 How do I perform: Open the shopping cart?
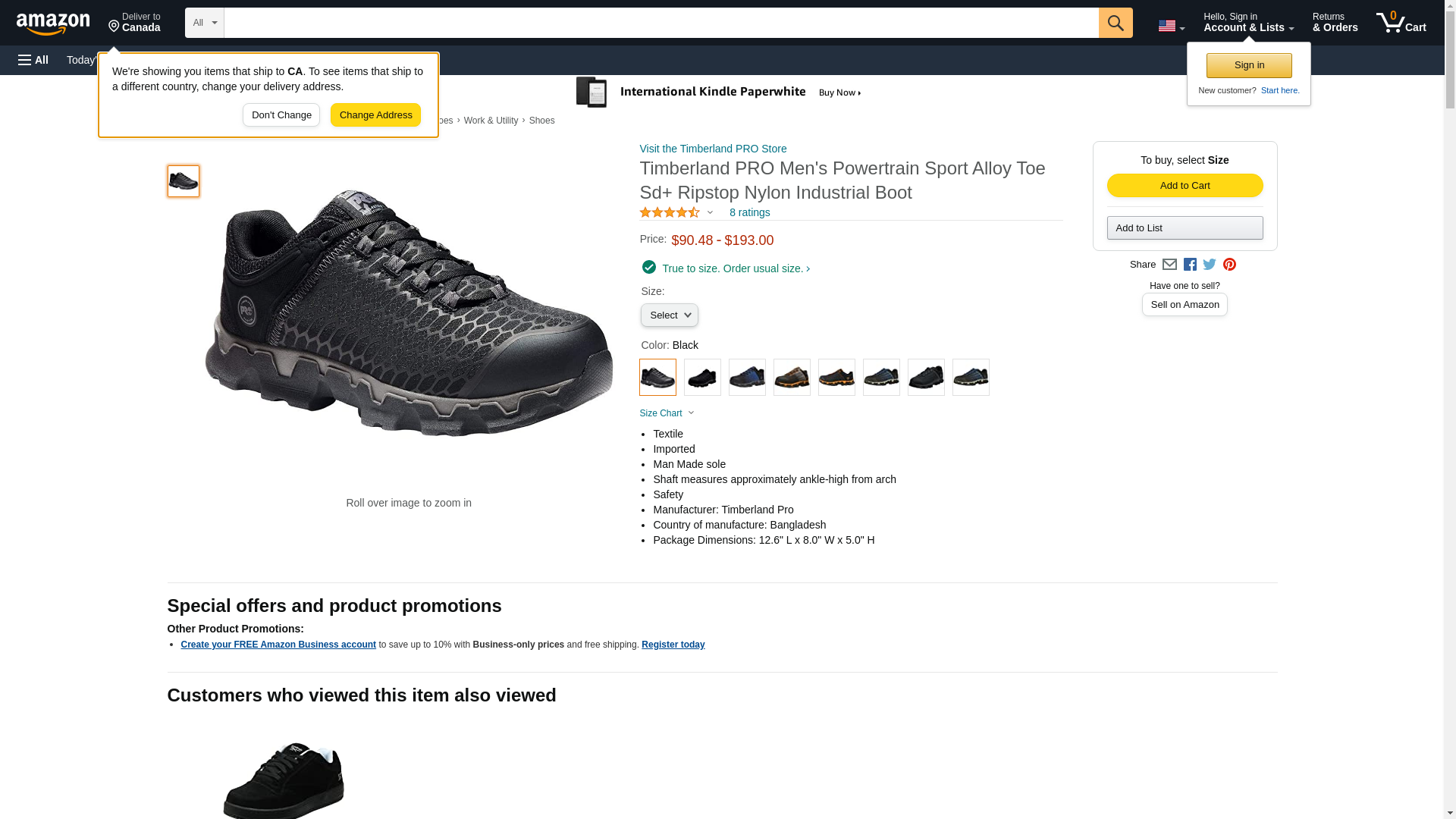coord(1401,23)
